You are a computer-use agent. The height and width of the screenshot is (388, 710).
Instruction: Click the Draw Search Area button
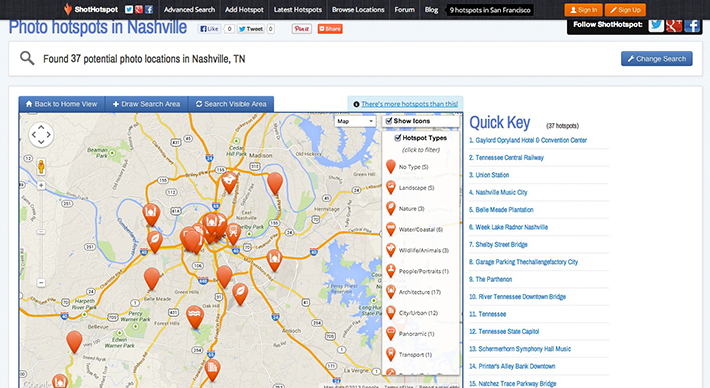[x=146, y=104]
